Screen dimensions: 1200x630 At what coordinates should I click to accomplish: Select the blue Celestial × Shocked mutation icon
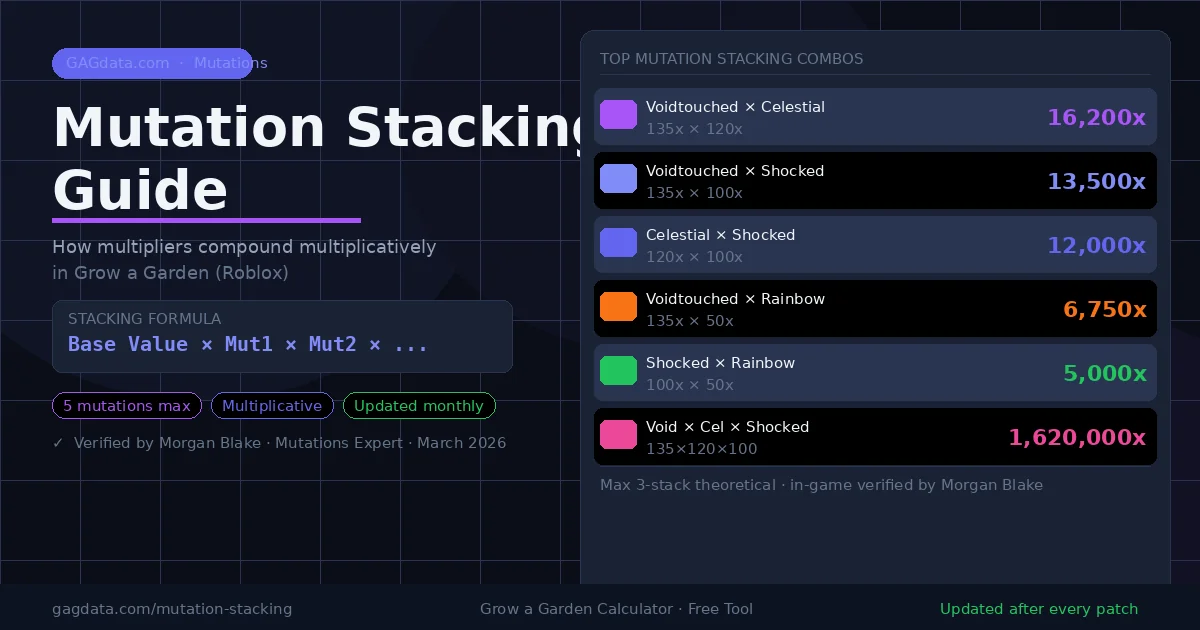coord(618,243)
